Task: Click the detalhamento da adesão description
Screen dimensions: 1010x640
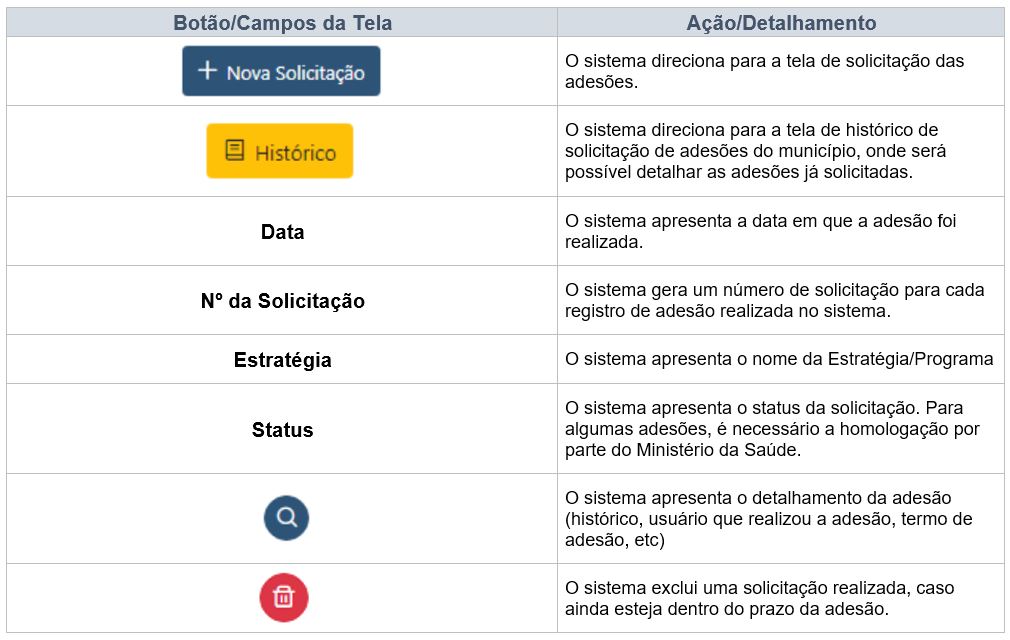Action: tap(768, 519)
